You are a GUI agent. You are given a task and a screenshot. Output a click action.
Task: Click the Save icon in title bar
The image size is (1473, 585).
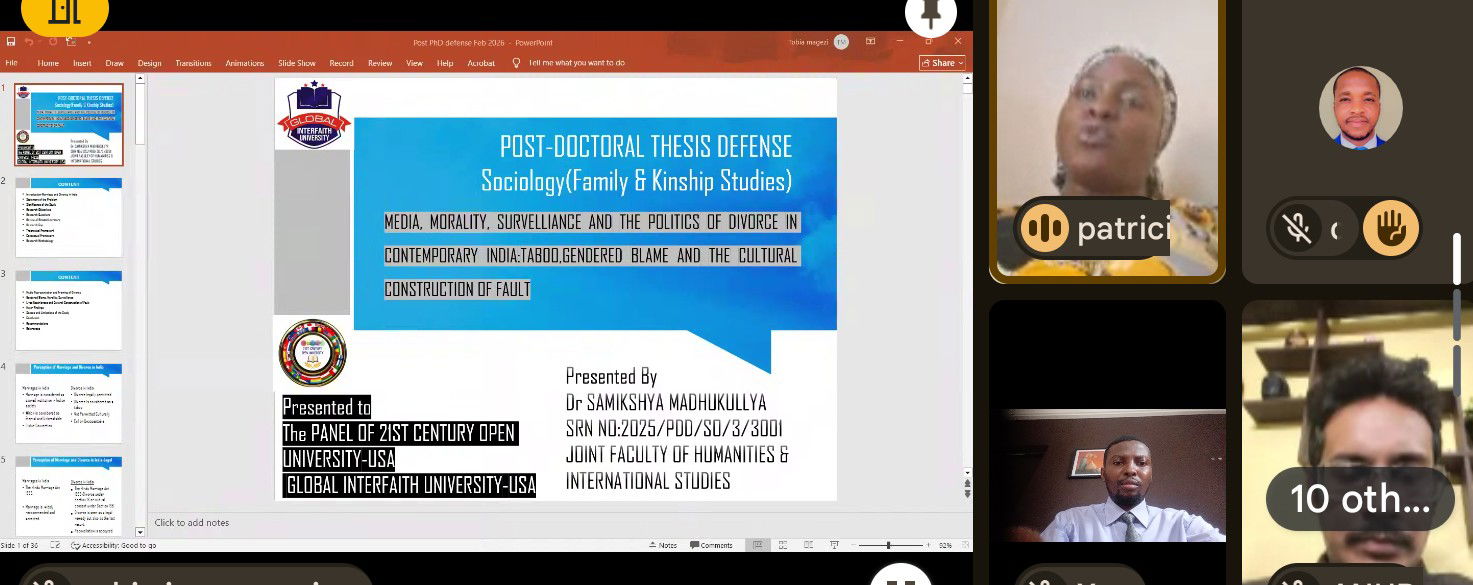tap(11, 42)
